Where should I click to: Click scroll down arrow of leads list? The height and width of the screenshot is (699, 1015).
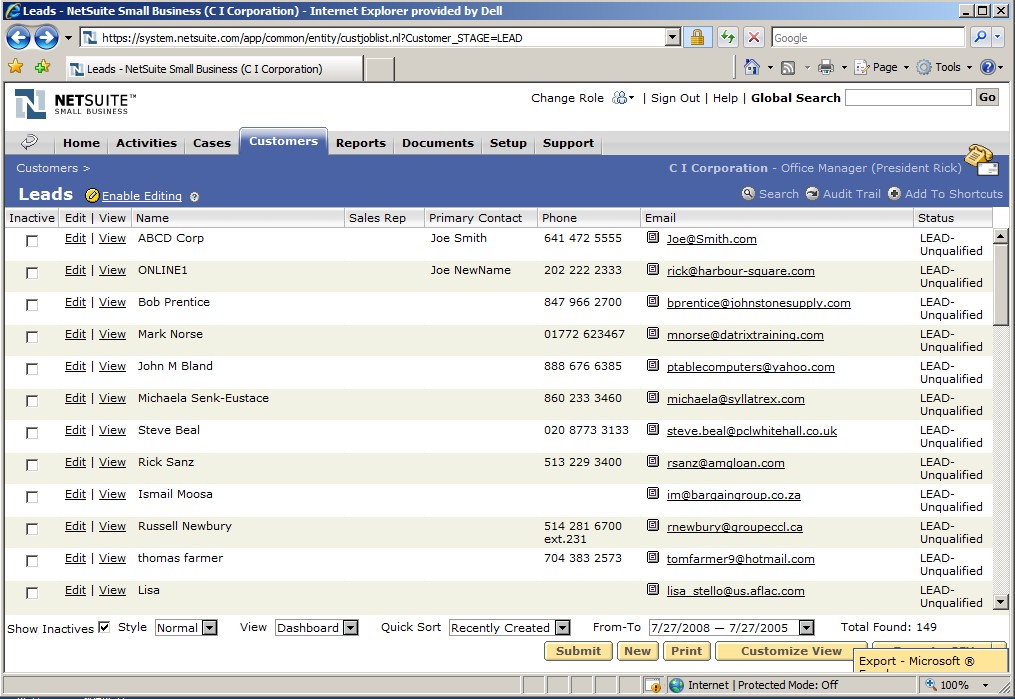[1000, 602]
